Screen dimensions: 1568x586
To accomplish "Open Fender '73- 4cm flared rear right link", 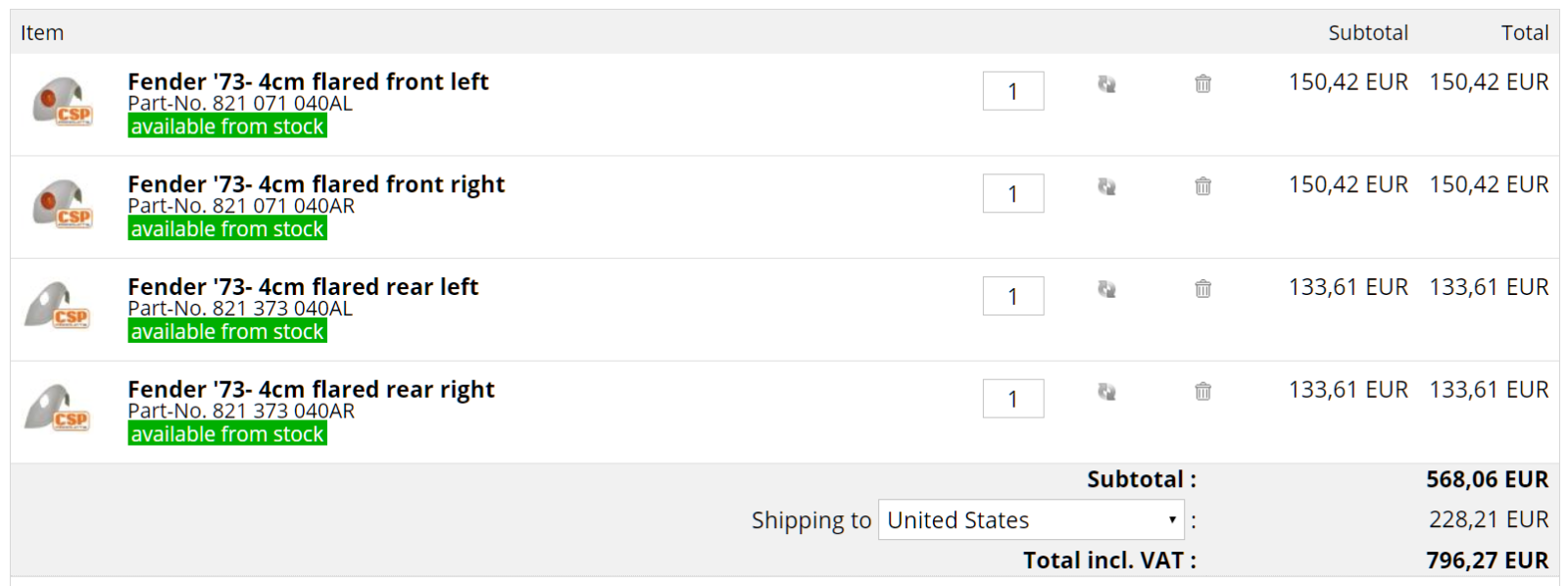I will click(311, 389).
